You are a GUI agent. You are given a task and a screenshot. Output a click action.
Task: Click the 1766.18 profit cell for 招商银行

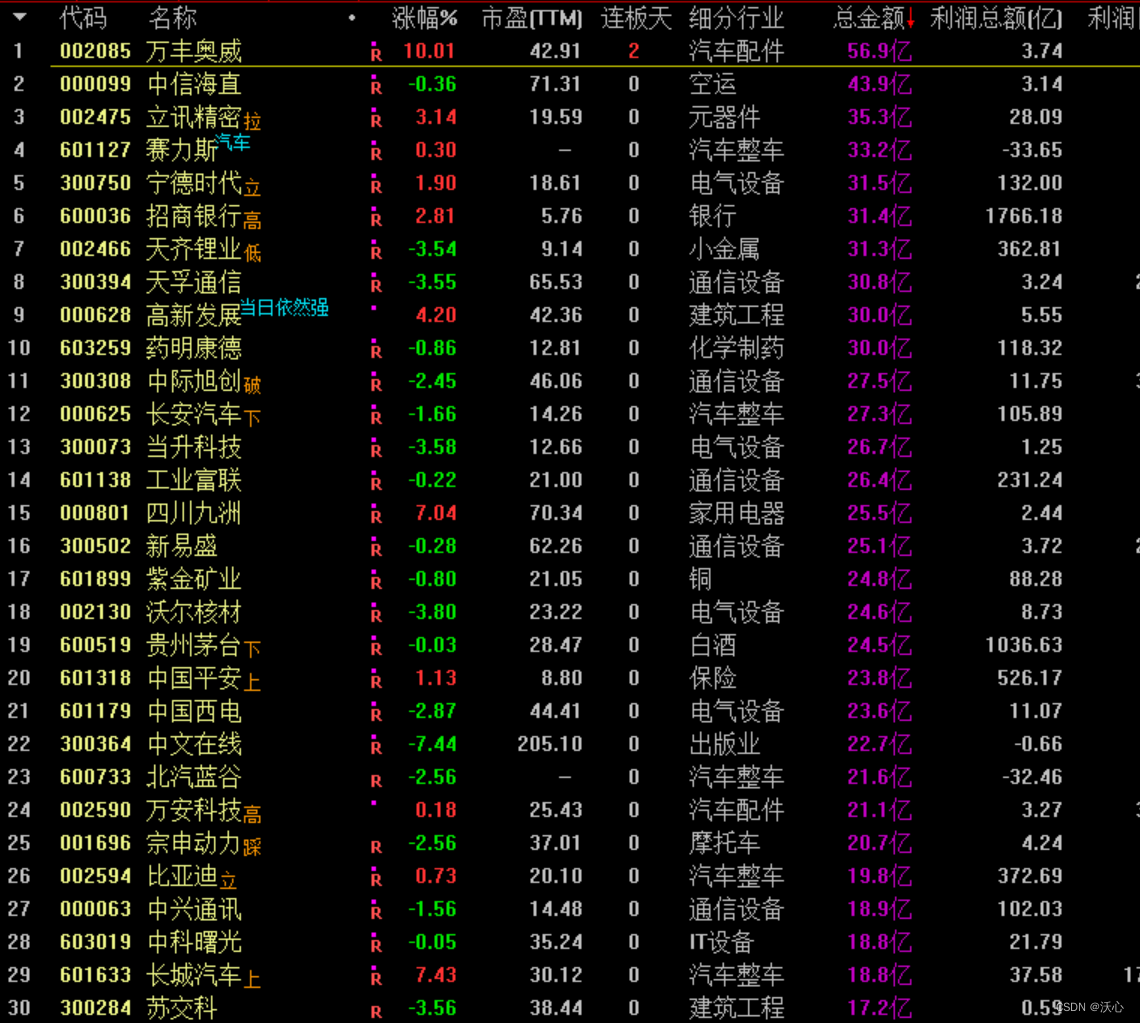tap(1024, 216)
